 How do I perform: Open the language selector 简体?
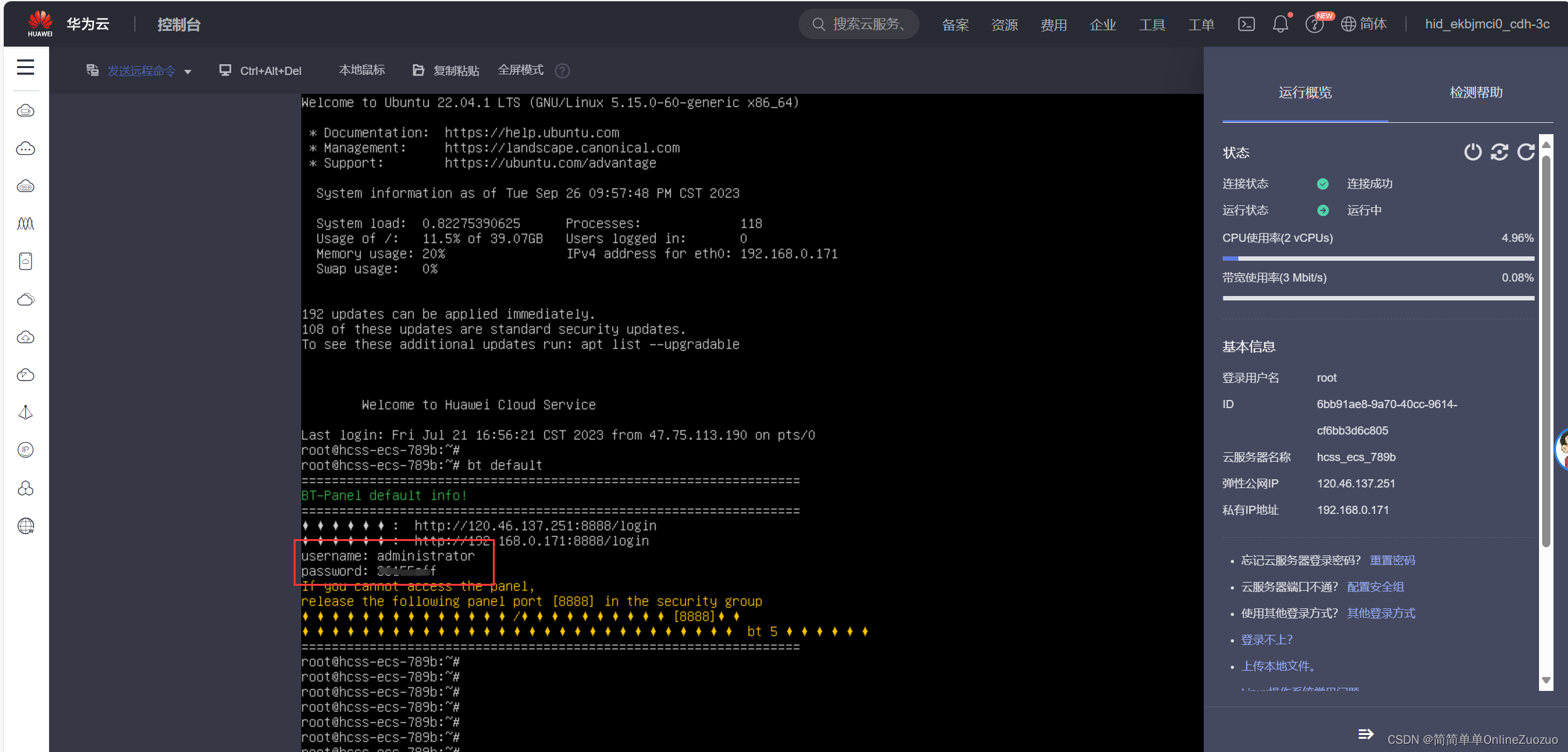point(1364,24)
